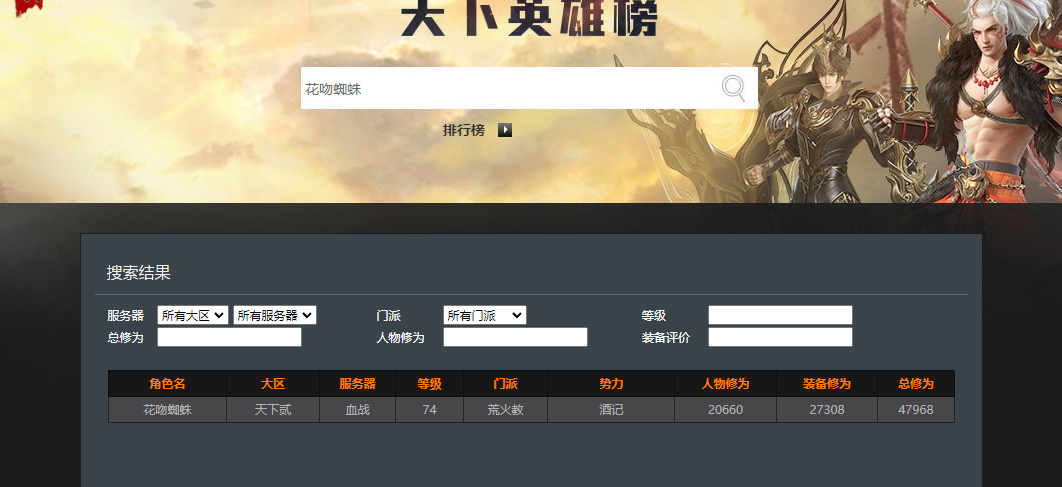The width and height of the screenshot is (1062, 487).
Task: Click the 搜索结果 heading
Action: tap(138, 273)
